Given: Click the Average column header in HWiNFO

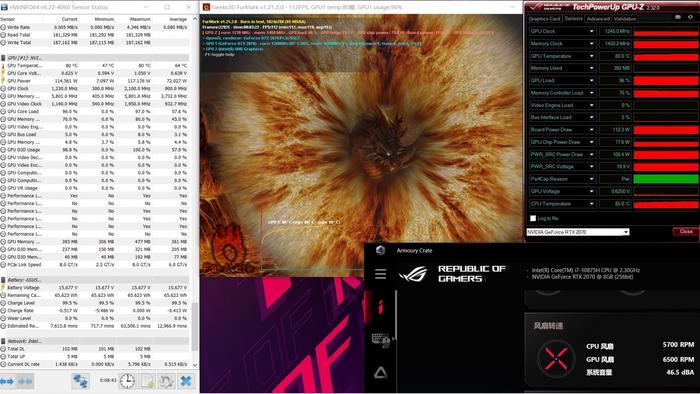Looking at the screenshot, I should (x=178, y=19).
